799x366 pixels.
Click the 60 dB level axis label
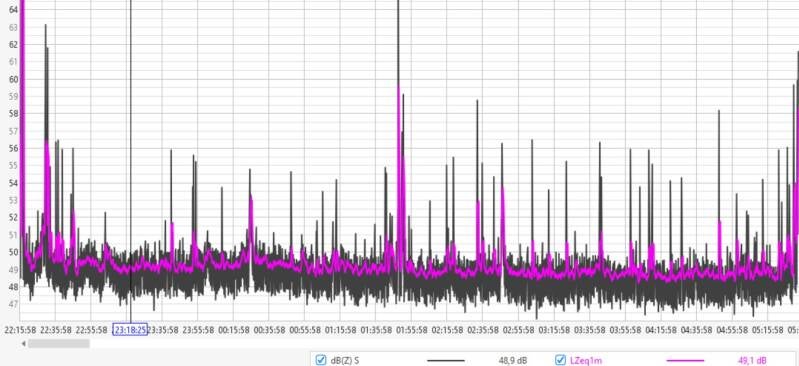click(x=13, y=79)
